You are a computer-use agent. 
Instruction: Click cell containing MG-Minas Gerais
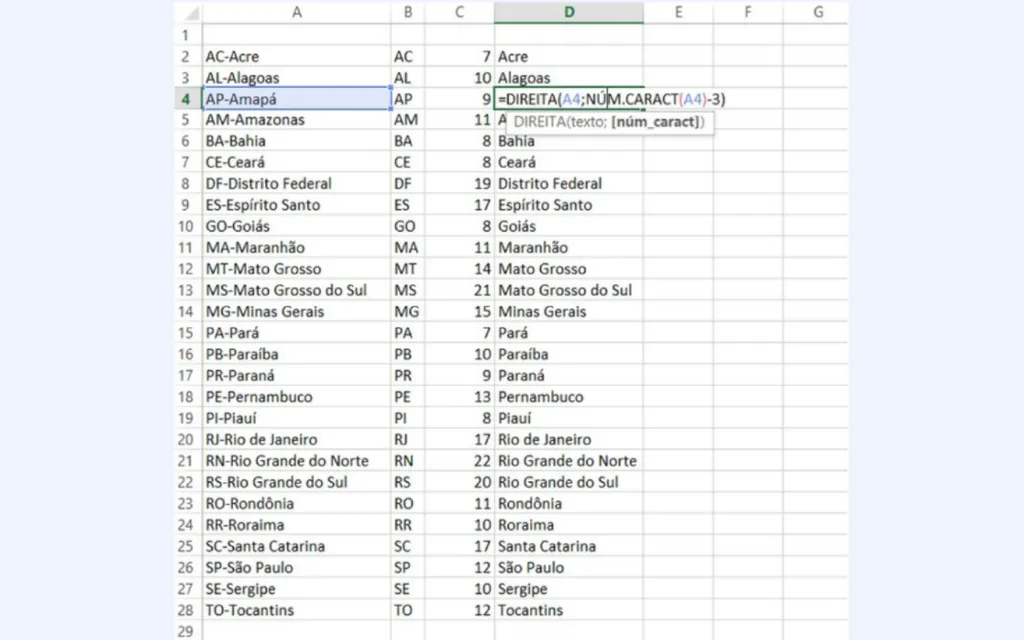pyautogui.click(x=296, y=312)
